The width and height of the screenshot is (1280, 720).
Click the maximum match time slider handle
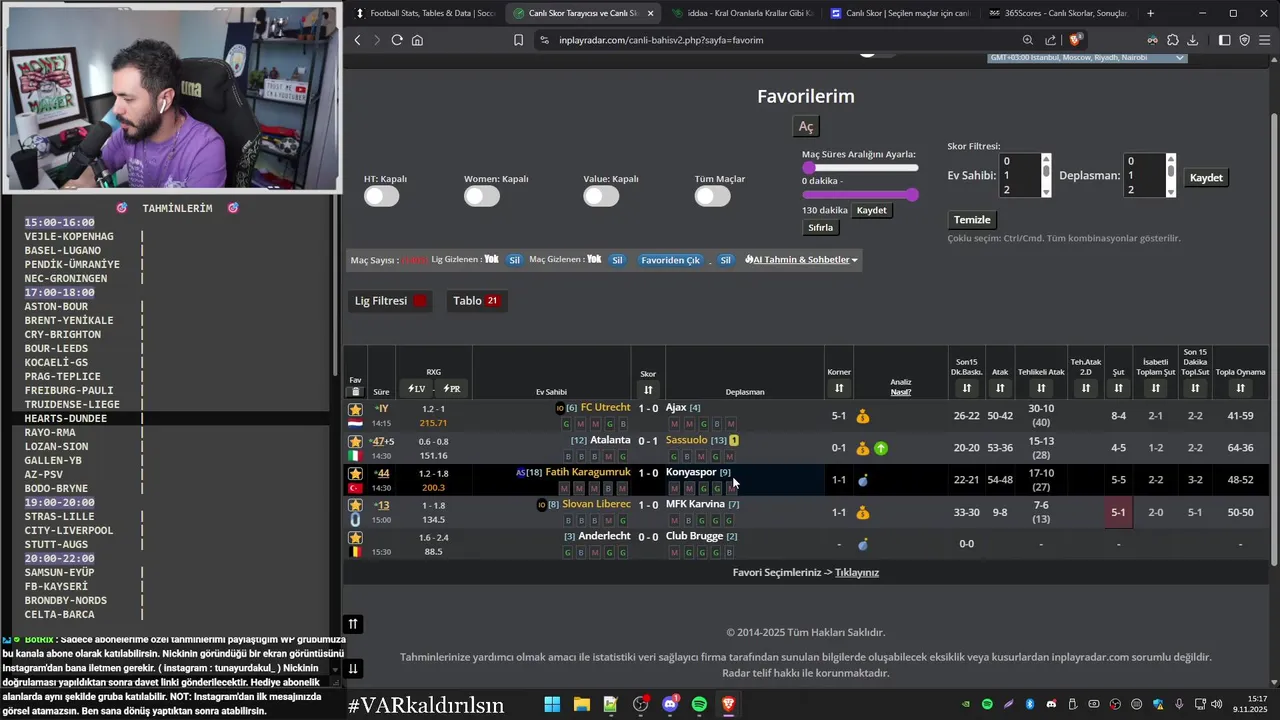[912, 195]
